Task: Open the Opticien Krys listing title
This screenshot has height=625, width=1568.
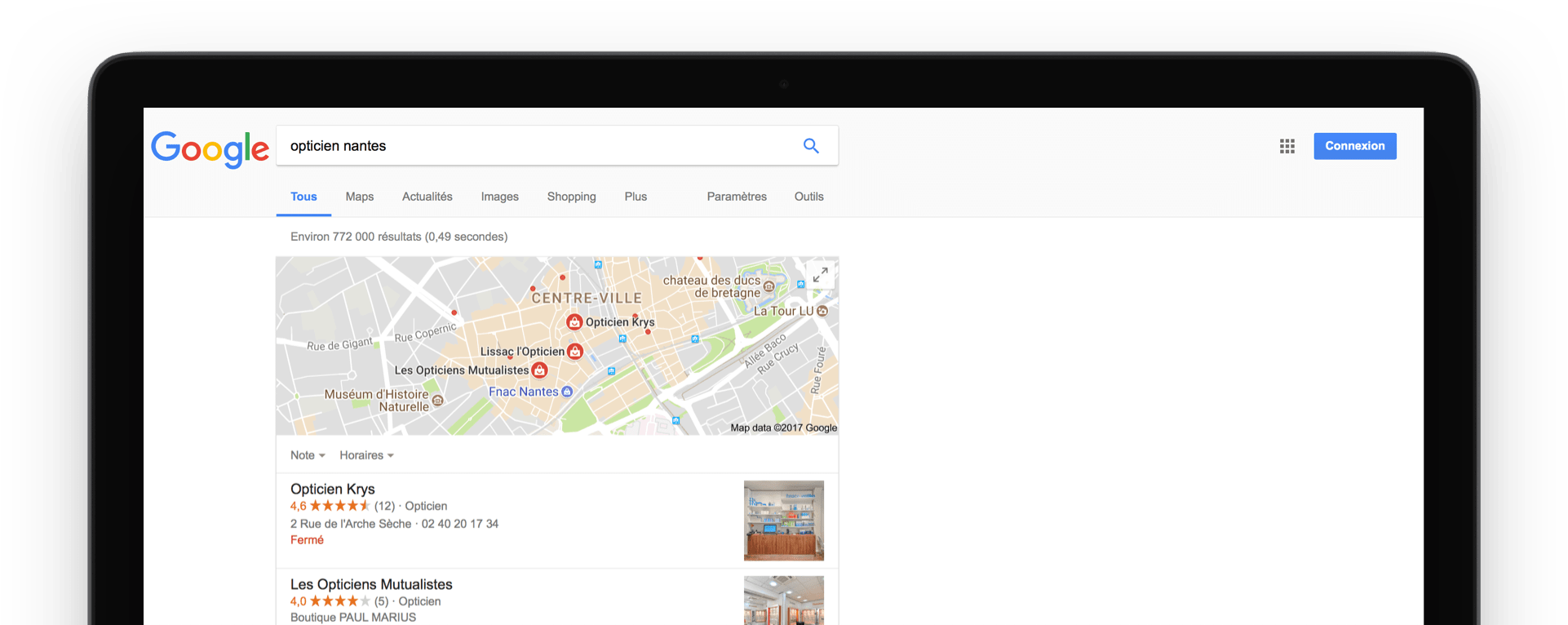Action: coord(333,489)
